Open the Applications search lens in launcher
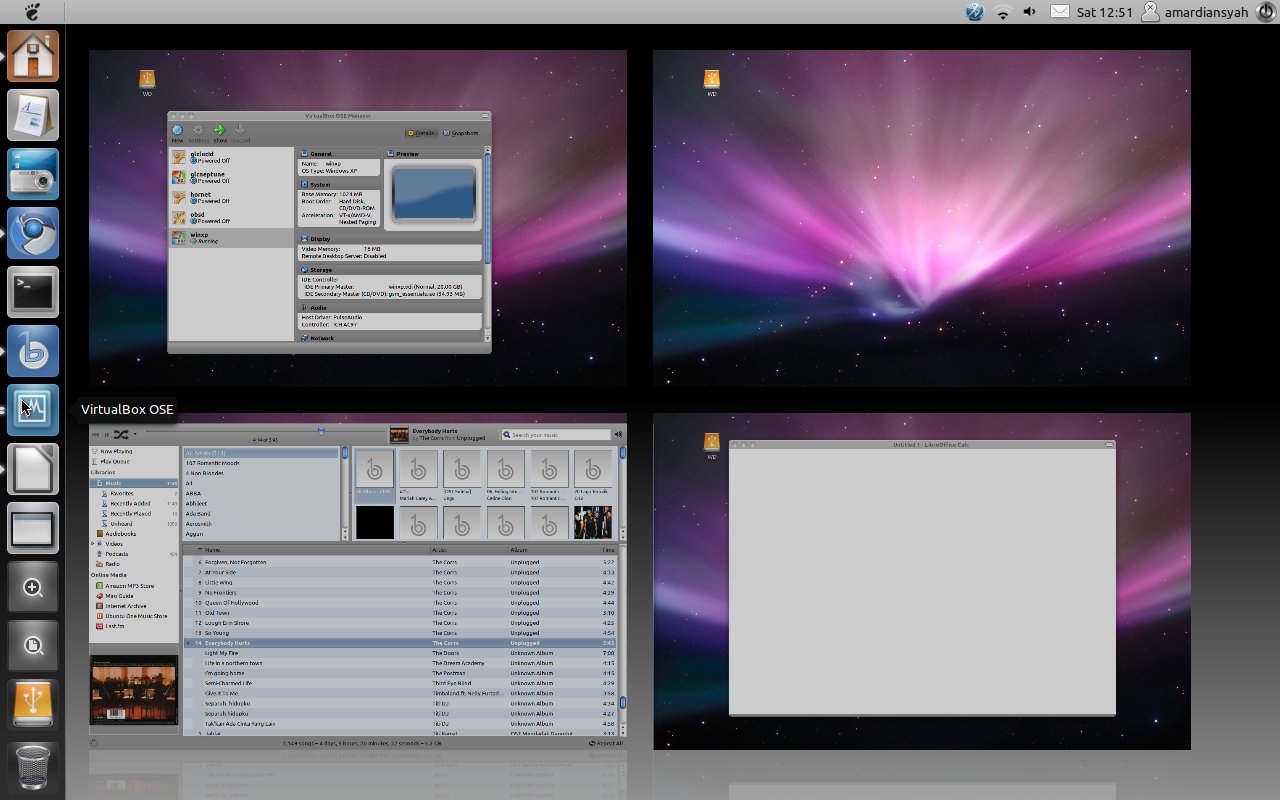The height and width of the screenshot is (800, 1280). click(33, 587)
